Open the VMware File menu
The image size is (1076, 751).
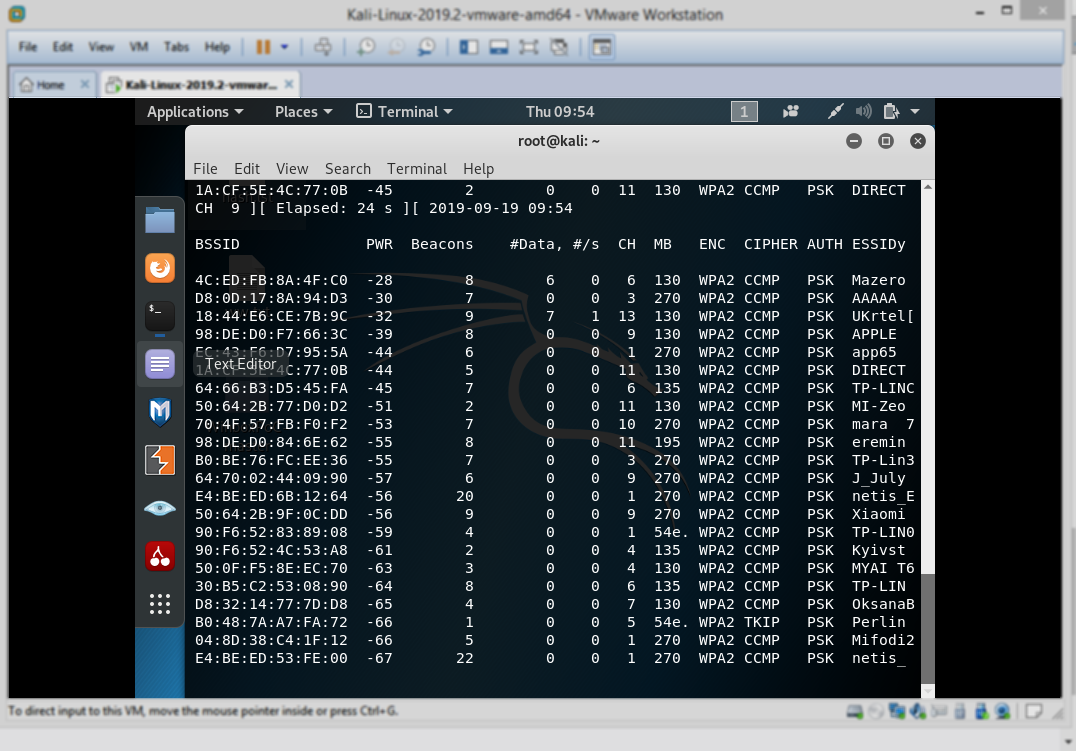(x=27, y=47)
